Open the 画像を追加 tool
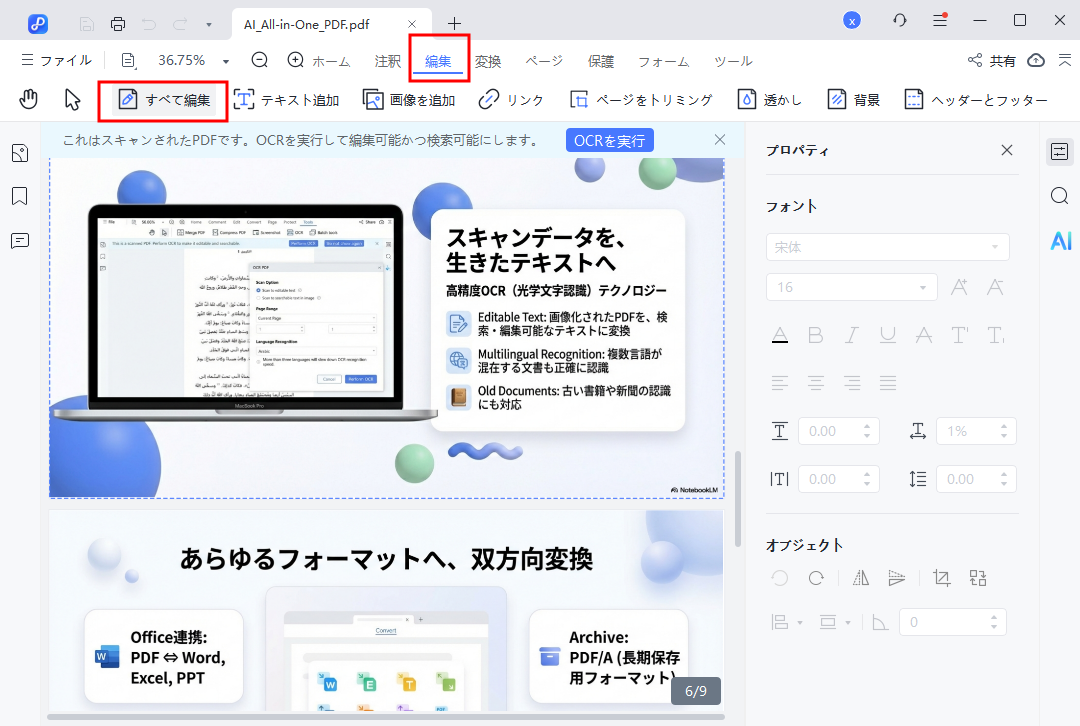This screenshot has height=726, width=1080. (408, 99)
